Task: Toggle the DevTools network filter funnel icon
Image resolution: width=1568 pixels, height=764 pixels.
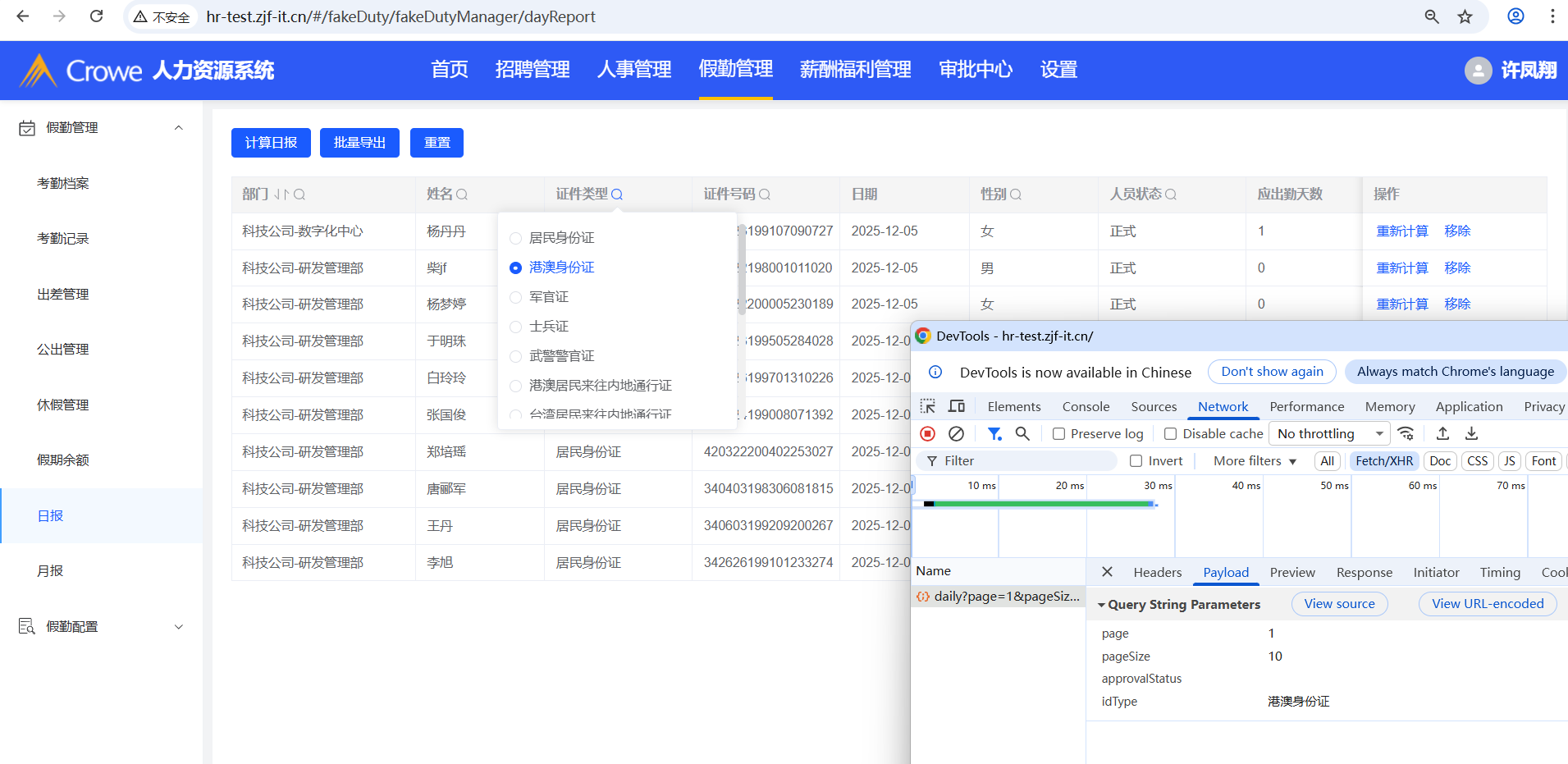Action: pyautogui.click(x=994, y=433)
